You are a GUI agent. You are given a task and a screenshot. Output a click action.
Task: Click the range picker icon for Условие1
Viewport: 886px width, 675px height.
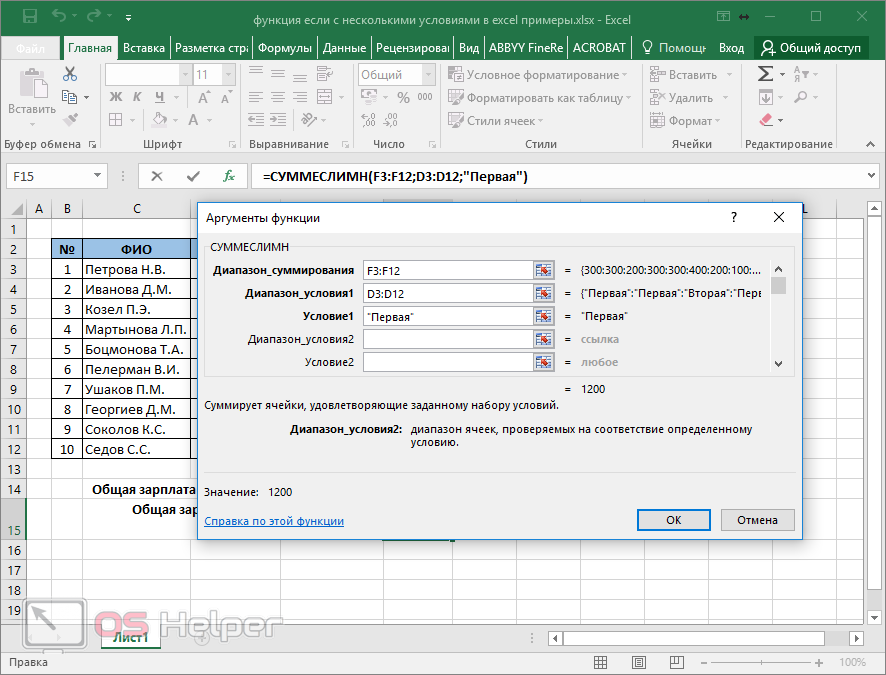click(544, 316)
